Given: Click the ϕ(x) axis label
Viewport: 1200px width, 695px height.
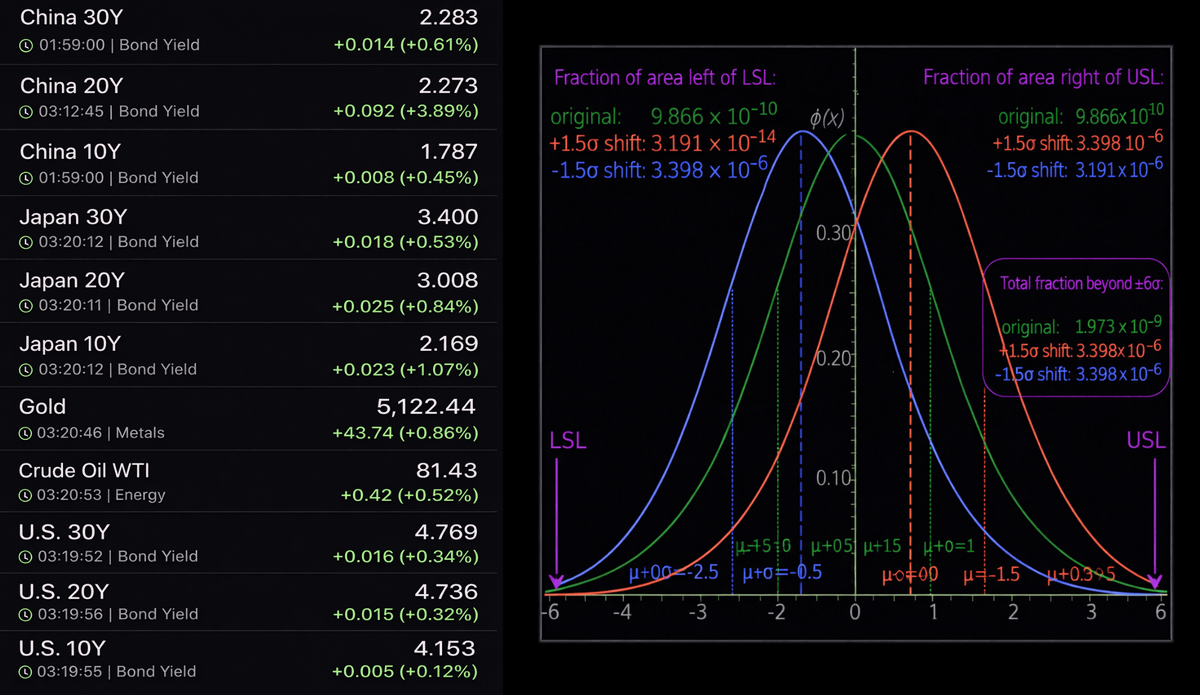Looking at the screenshot, I should tap(829, 120).
